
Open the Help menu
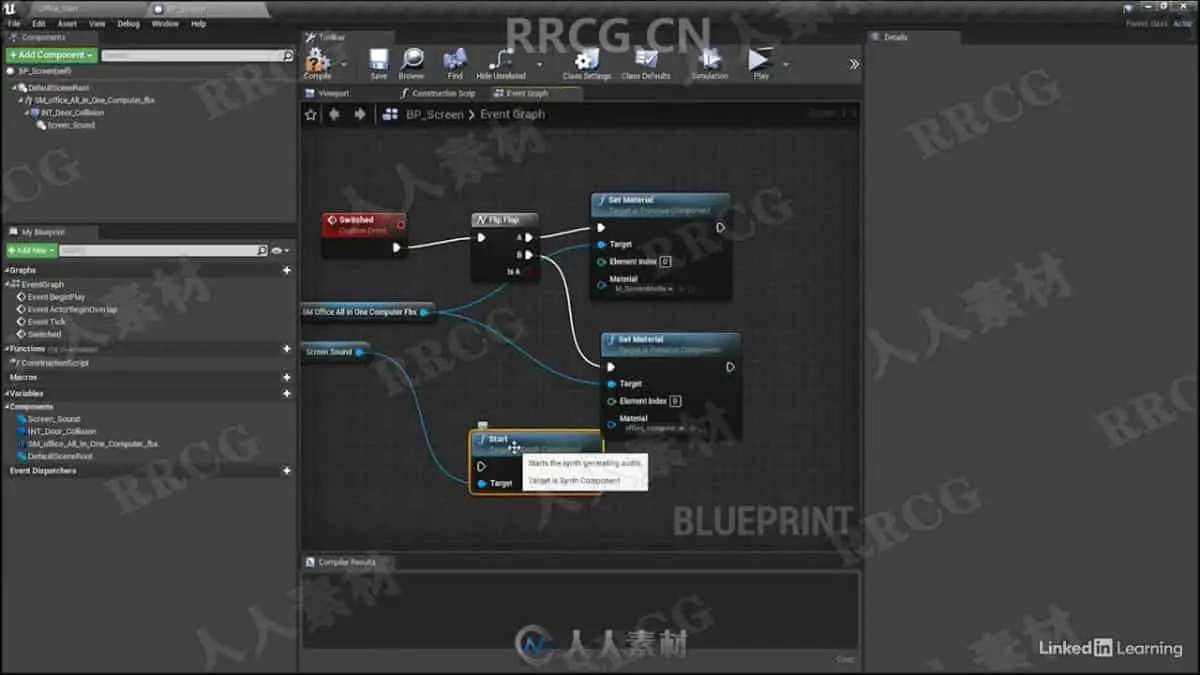[198, 23]
